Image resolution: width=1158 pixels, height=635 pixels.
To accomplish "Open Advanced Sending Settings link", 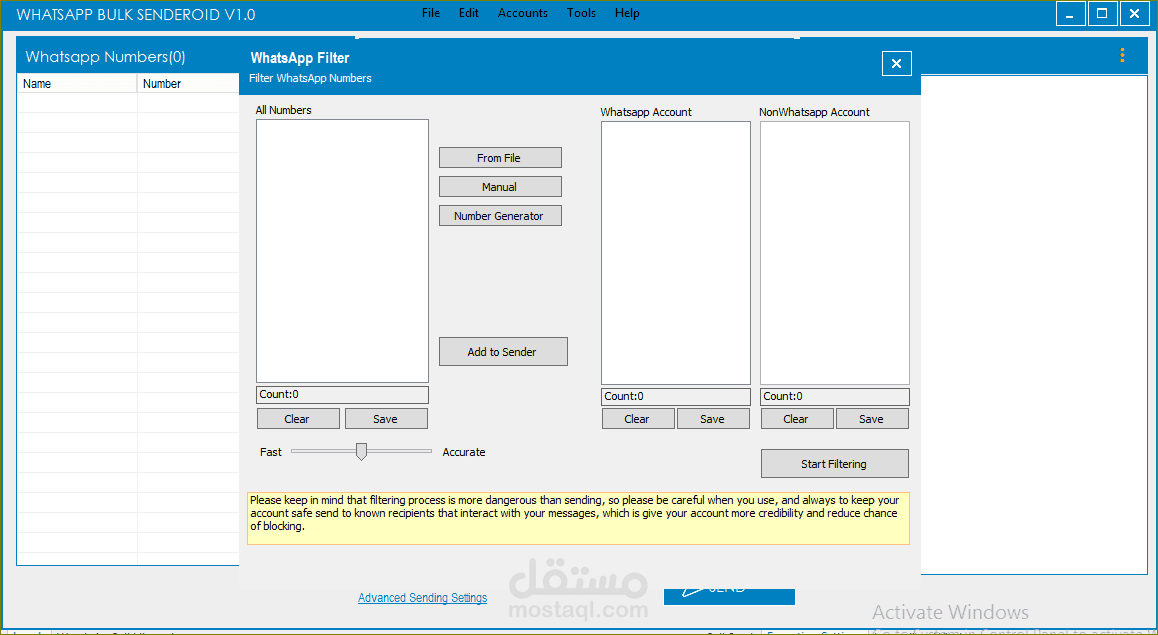I will point(422,597).
